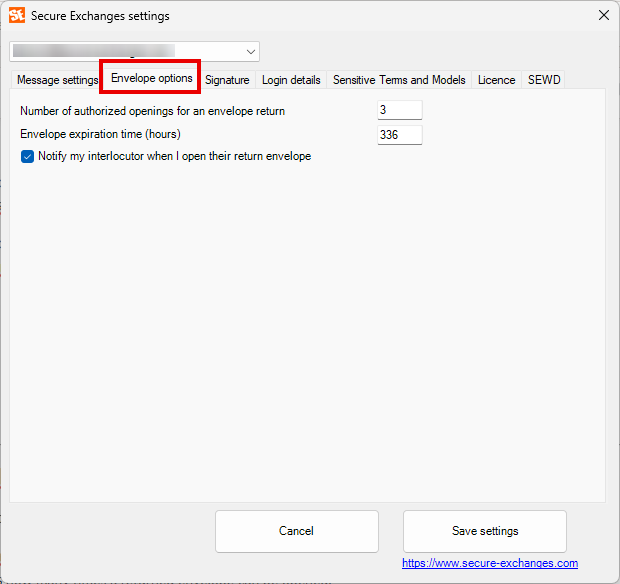Click the Secure Exchanges logo icon
The image size is (620, 584).
[x=17, y=15]
